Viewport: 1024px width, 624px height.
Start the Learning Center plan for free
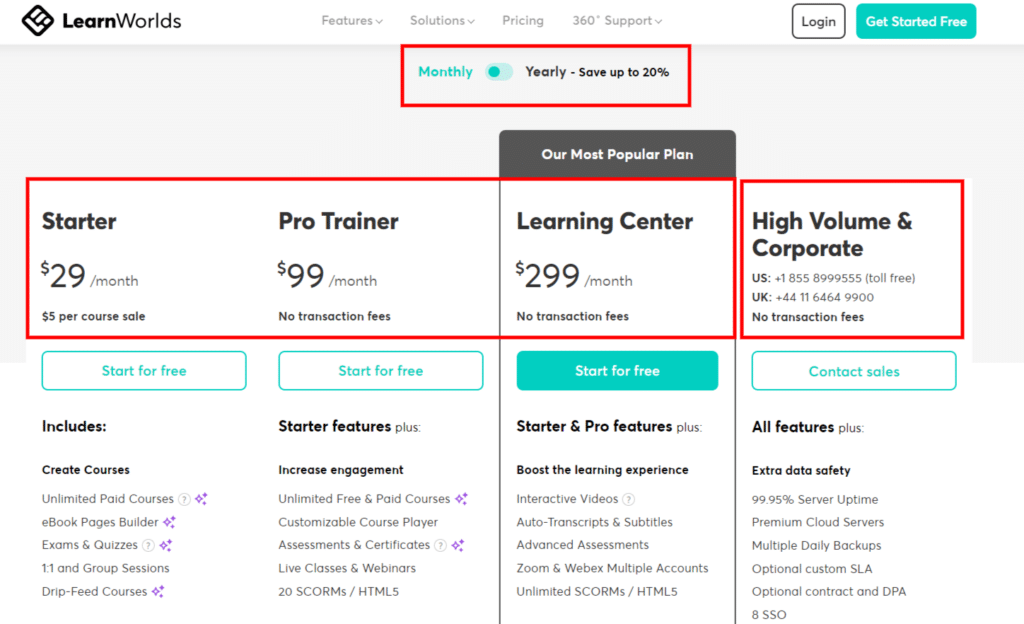click(x=617, y=371)
